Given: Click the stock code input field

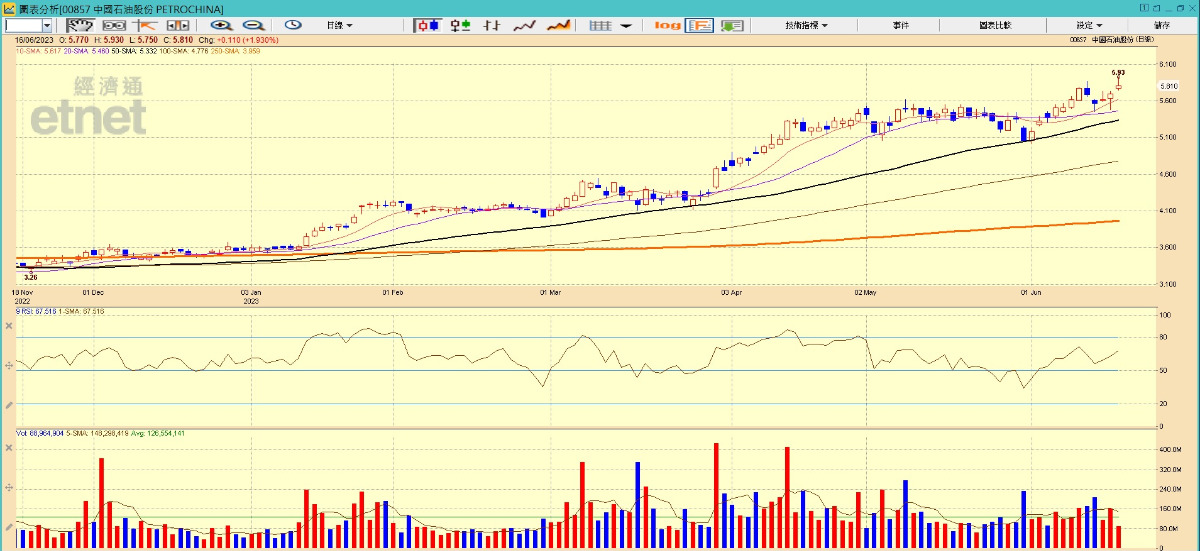Looking at the screenshot, I should coord(22,25).
